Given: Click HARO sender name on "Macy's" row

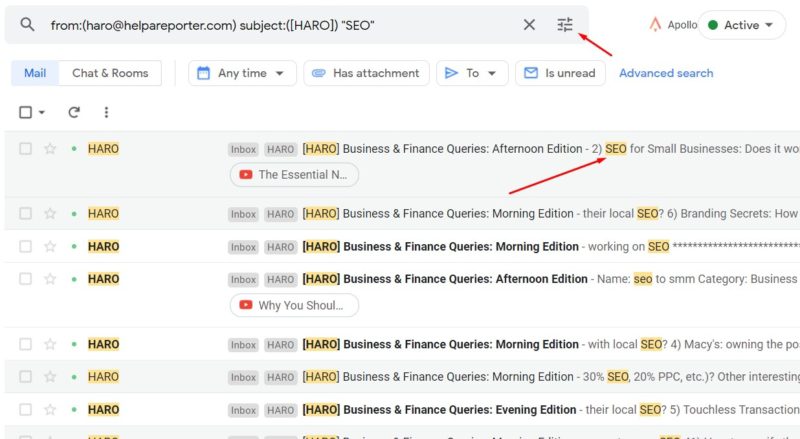Looking at the screenshot, I should click(104, 344).
